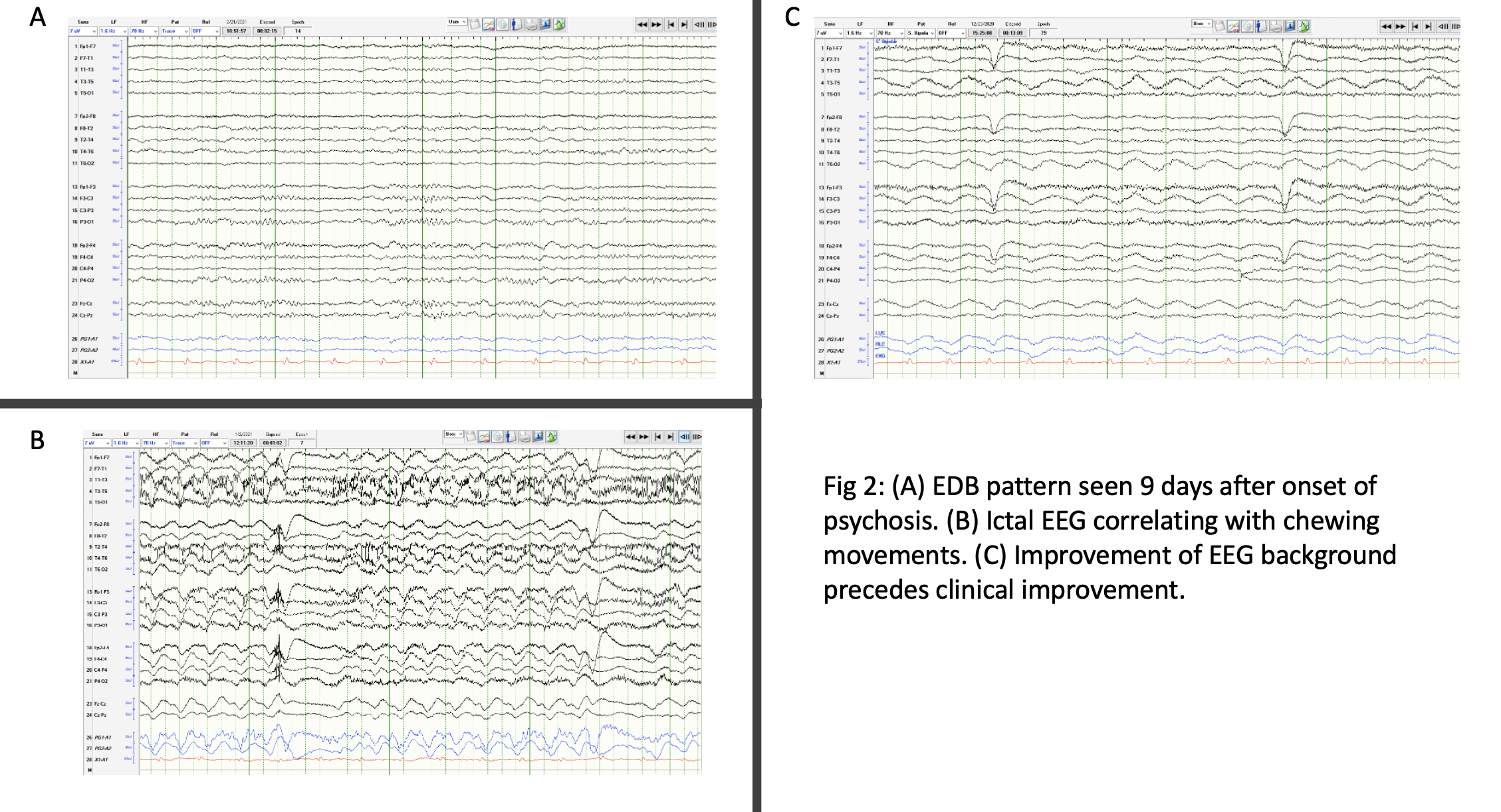Open the Pat S. Bipolar dropdown in panel C
The width and height of the screenshot is (1501, 812).
(921, 33)
